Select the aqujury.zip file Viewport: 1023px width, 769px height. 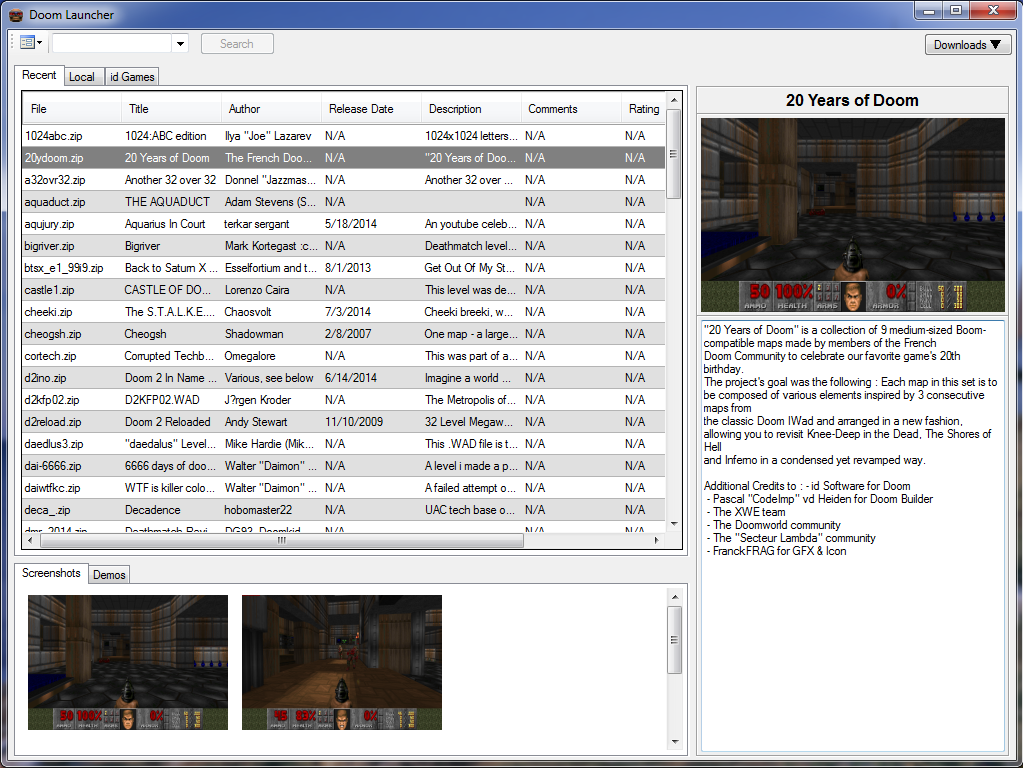(x=50, y=224)
